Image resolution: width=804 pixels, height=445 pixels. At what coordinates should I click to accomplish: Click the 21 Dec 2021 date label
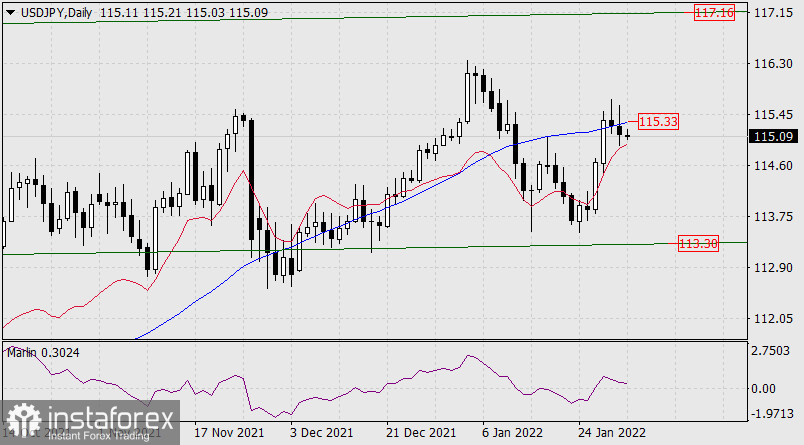[417, 434]
